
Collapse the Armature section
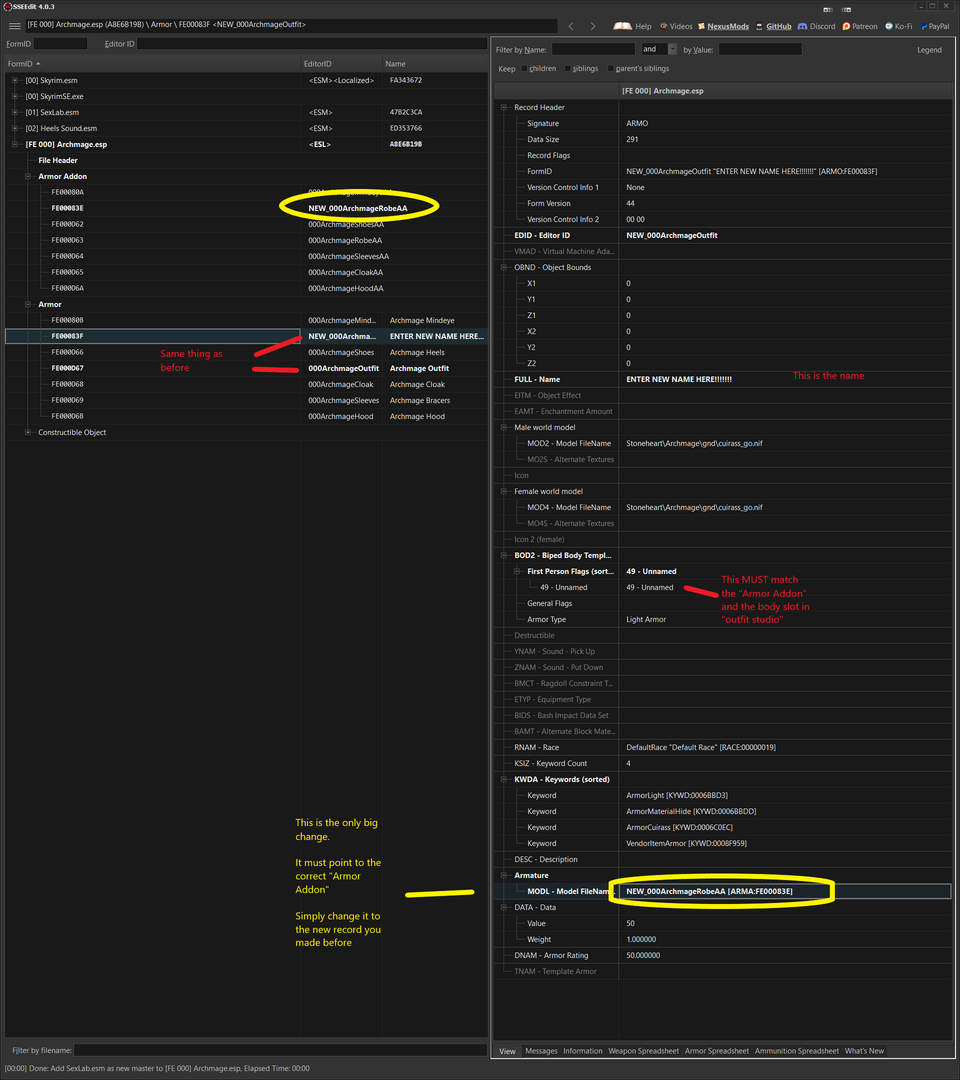[x=503, y=875]
